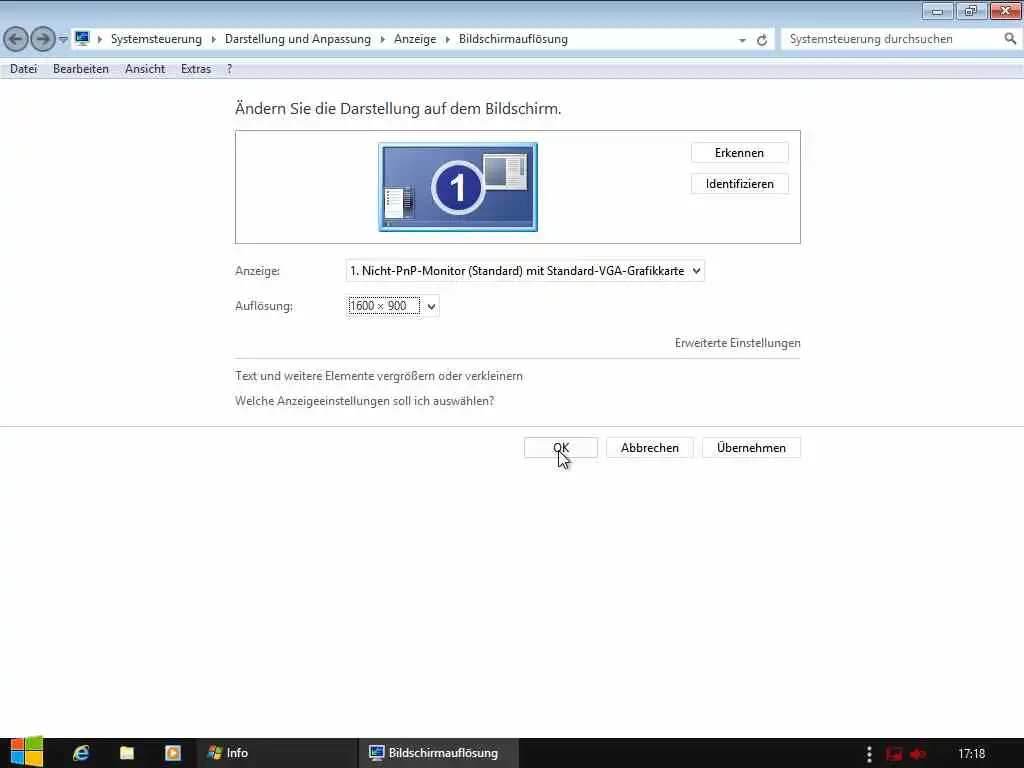Click the Übernehmen button
The height and width of the screenshot is (768, 1024).
pos(751,448)
